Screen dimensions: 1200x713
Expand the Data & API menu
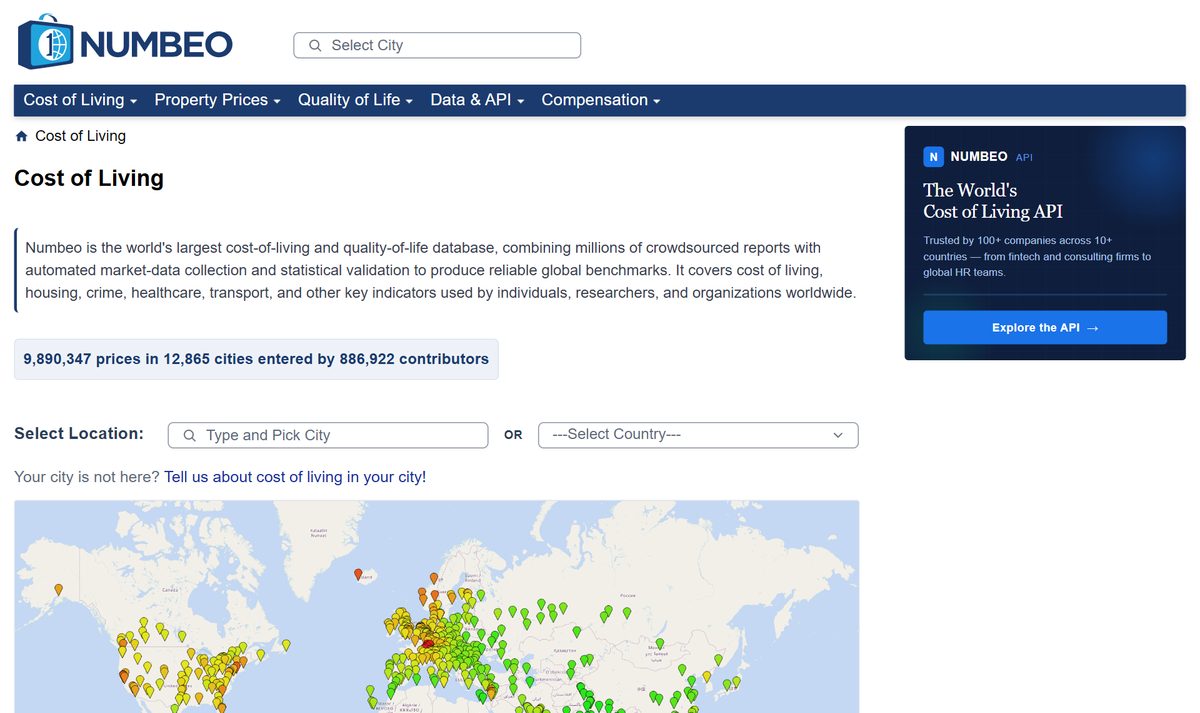[x=477, y=100]
